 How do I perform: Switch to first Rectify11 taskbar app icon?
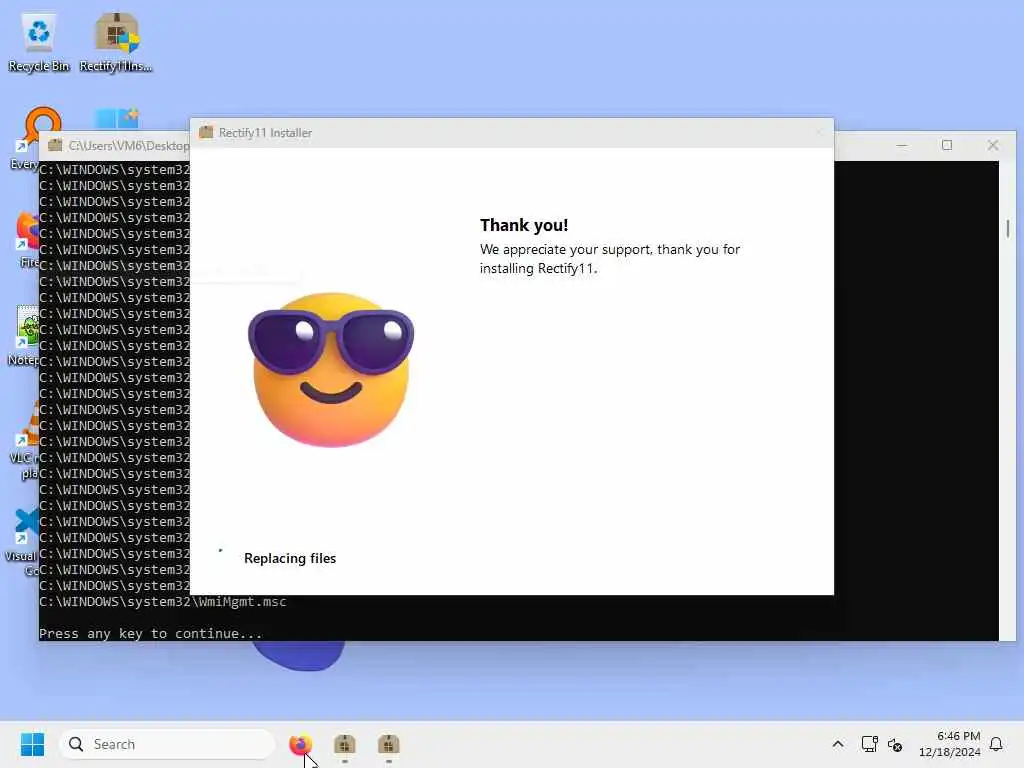(345, 744)
